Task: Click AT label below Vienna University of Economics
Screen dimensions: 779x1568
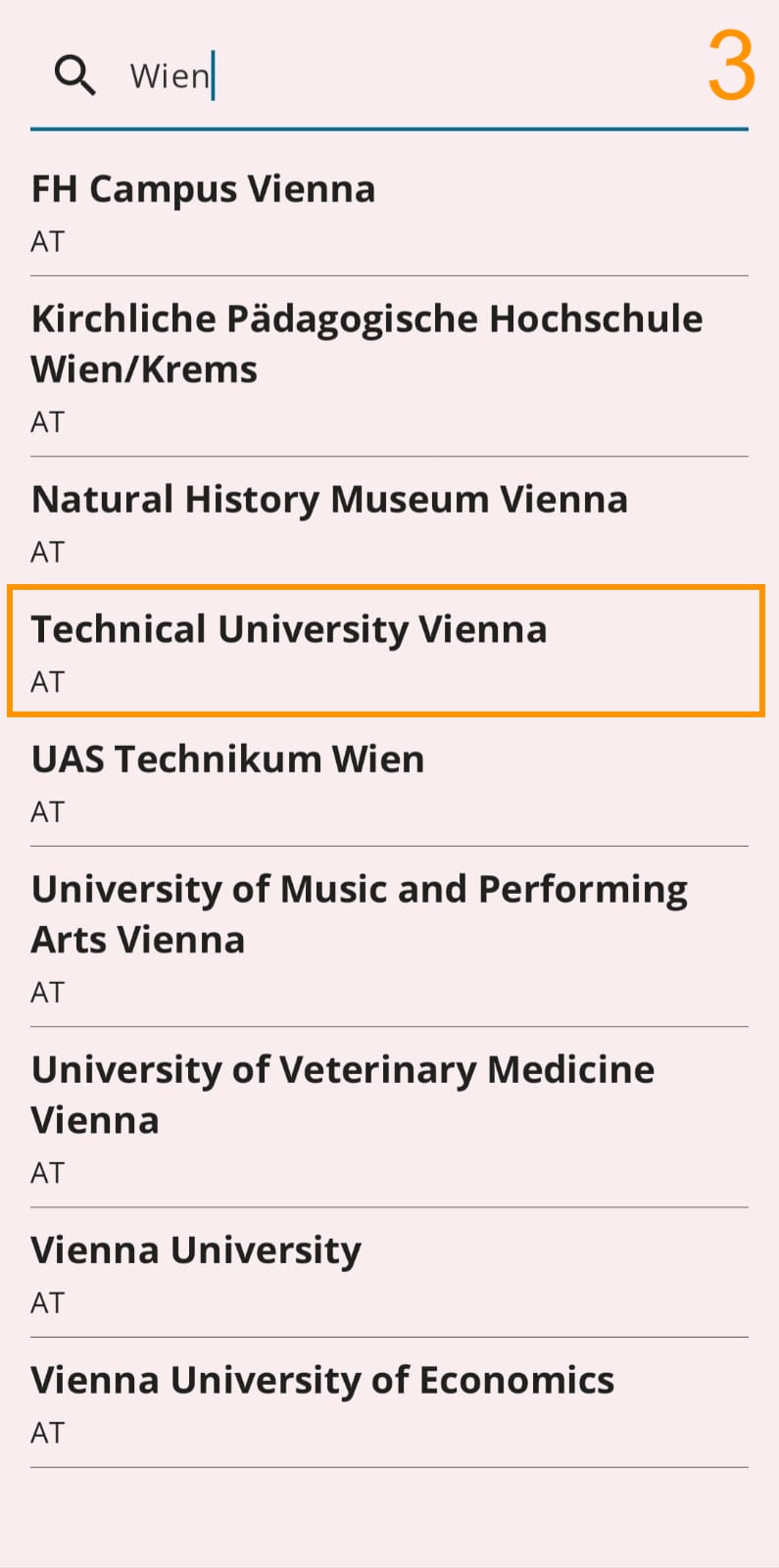Action: click(x=48, y=1434)
